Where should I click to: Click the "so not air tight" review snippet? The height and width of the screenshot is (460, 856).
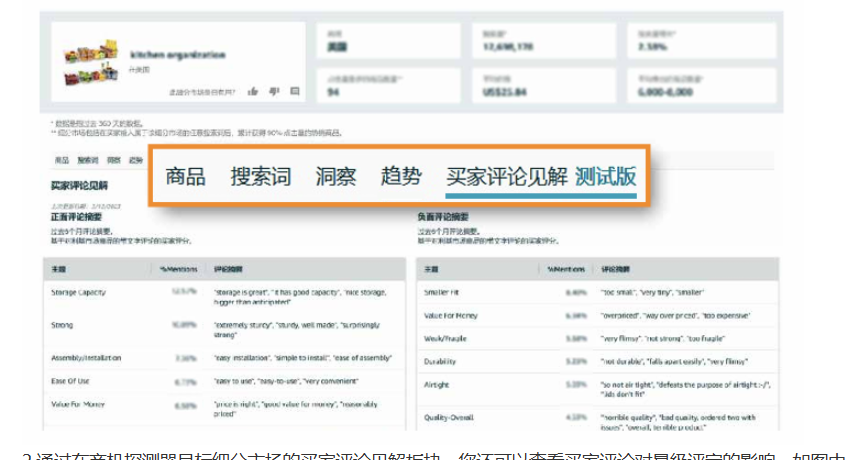[x=626, y=385]
